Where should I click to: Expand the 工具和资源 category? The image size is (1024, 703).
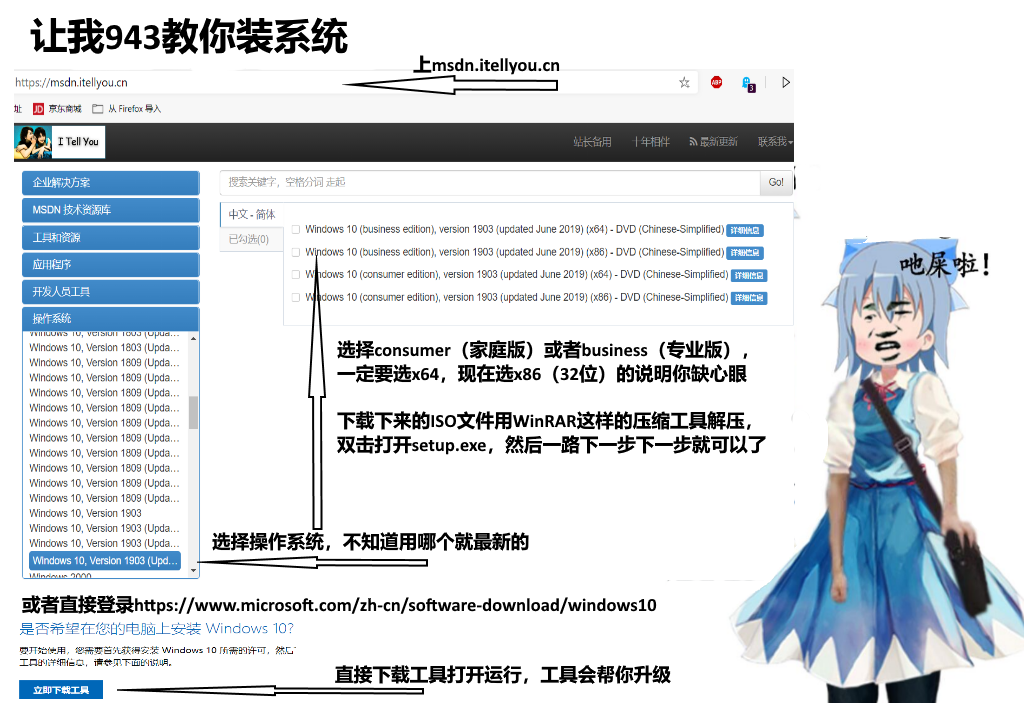(x=110, y=237)
